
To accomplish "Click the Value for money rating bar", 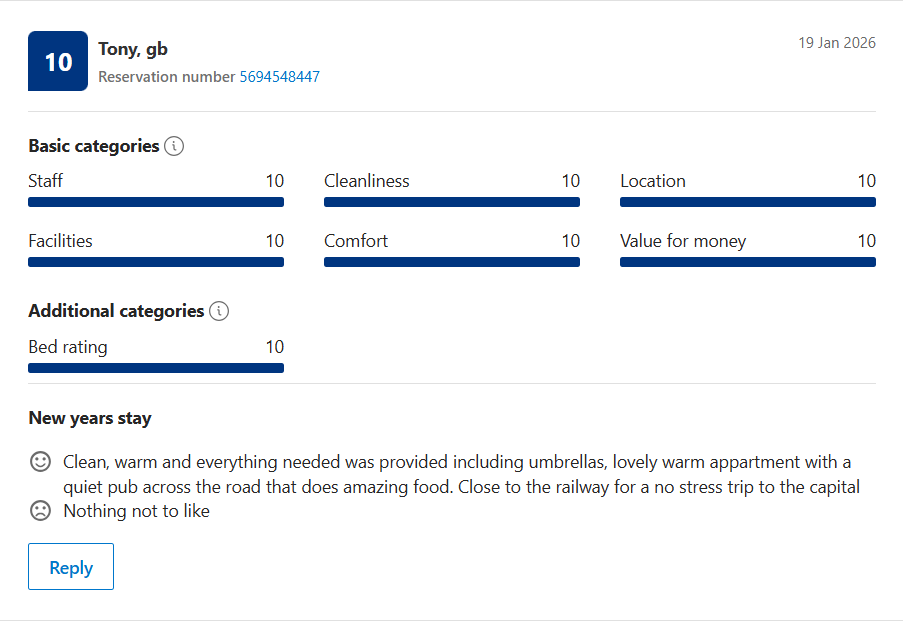I will point(748,262).
